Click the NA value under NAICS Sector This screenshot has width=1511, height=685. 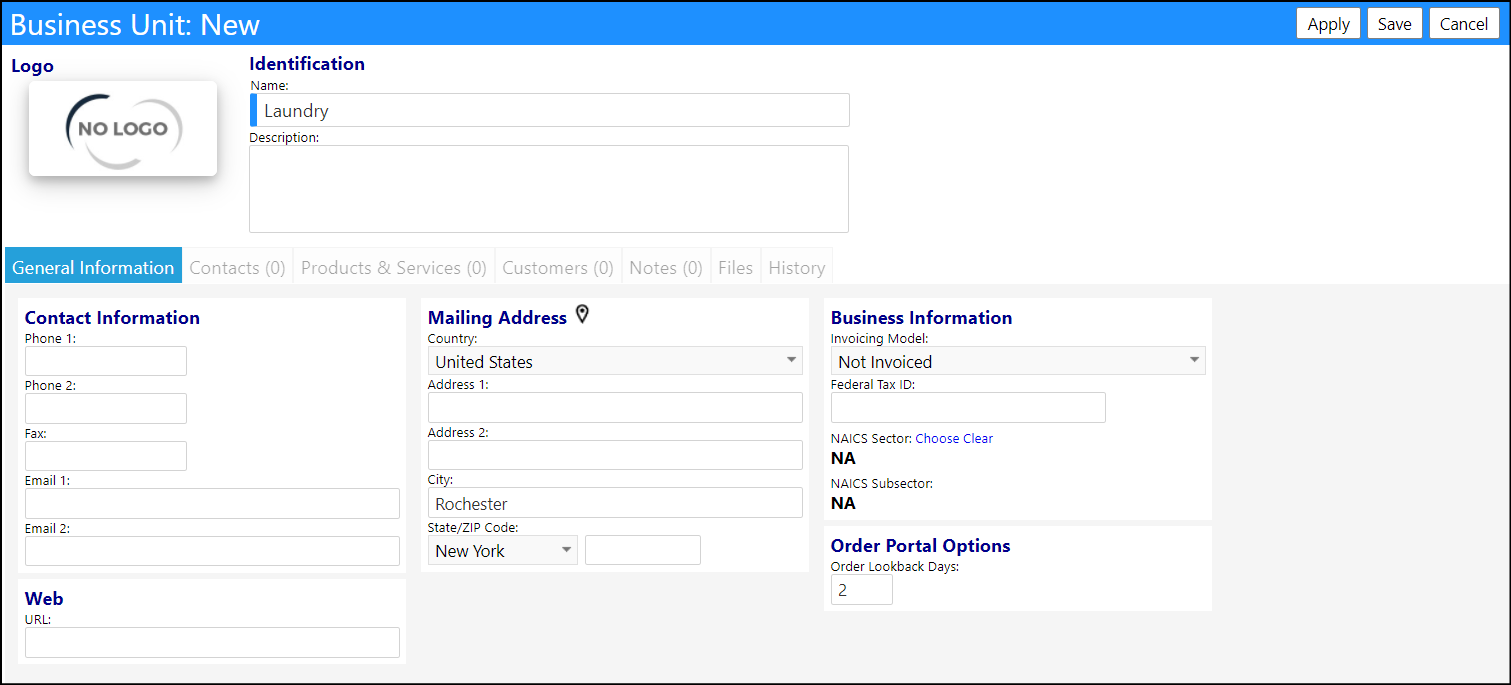[x=843, y=458]
